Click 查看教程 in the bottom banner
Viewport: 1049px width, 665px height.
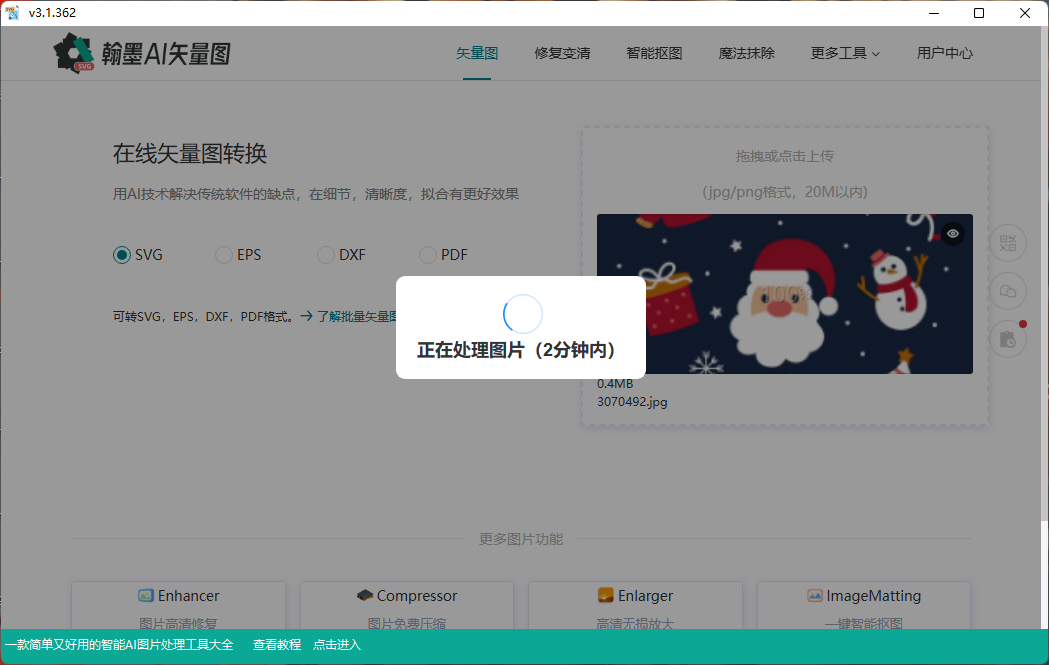click(277, 645)
